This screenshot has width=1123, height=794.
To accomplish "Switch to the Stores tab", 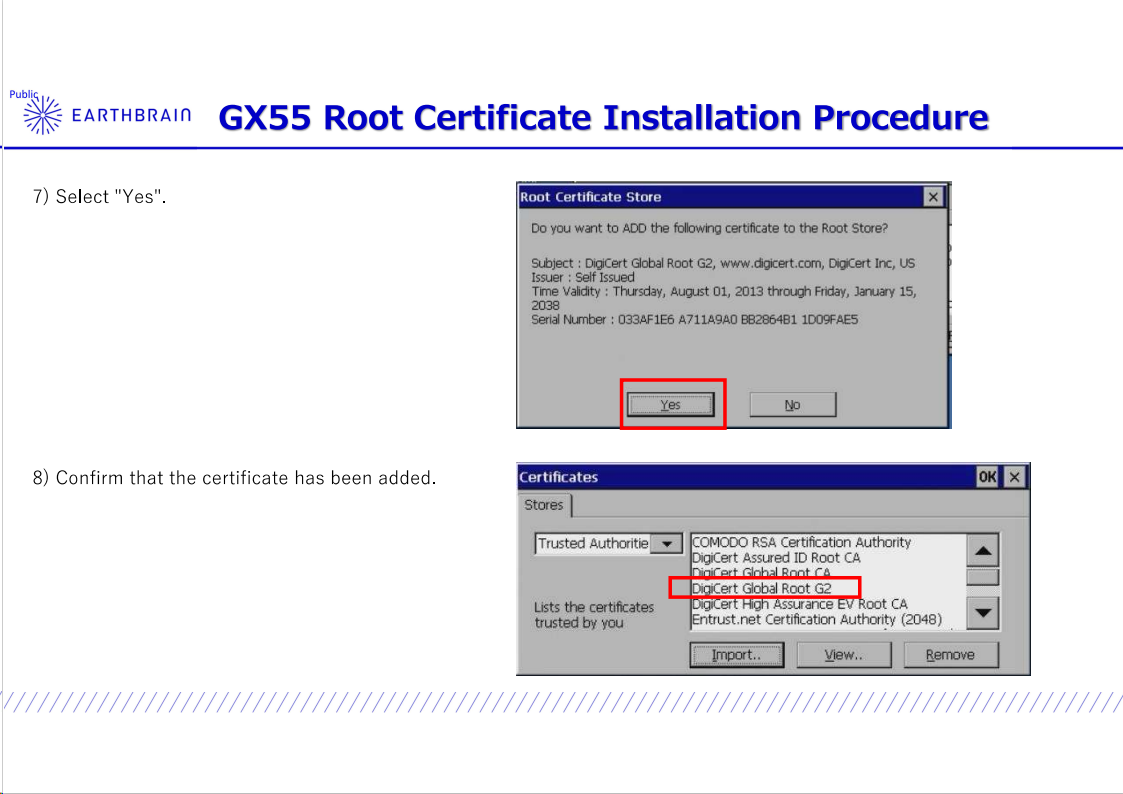I will pos(544,505).
